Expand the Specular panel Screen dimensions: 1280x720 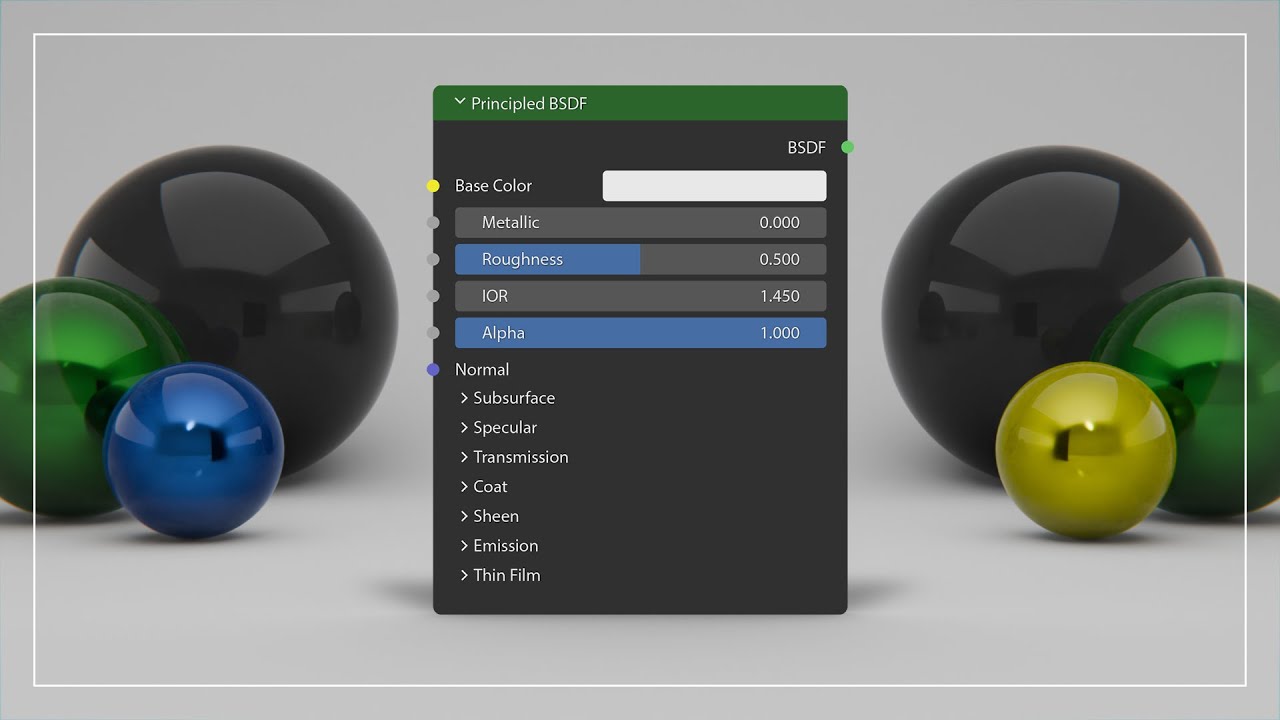click(x=498, y=427)
